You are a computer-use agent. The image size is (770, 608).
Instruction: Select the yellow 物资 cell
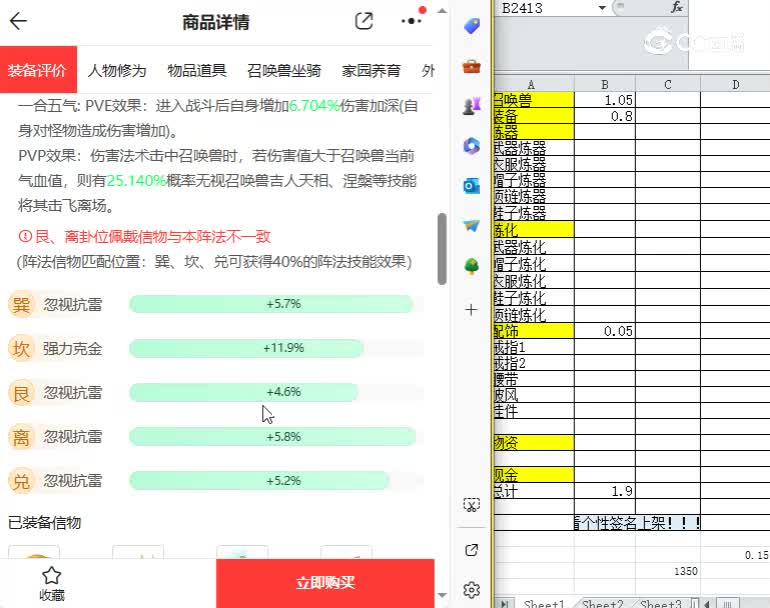pyautogui.click(x=534, y=443)
